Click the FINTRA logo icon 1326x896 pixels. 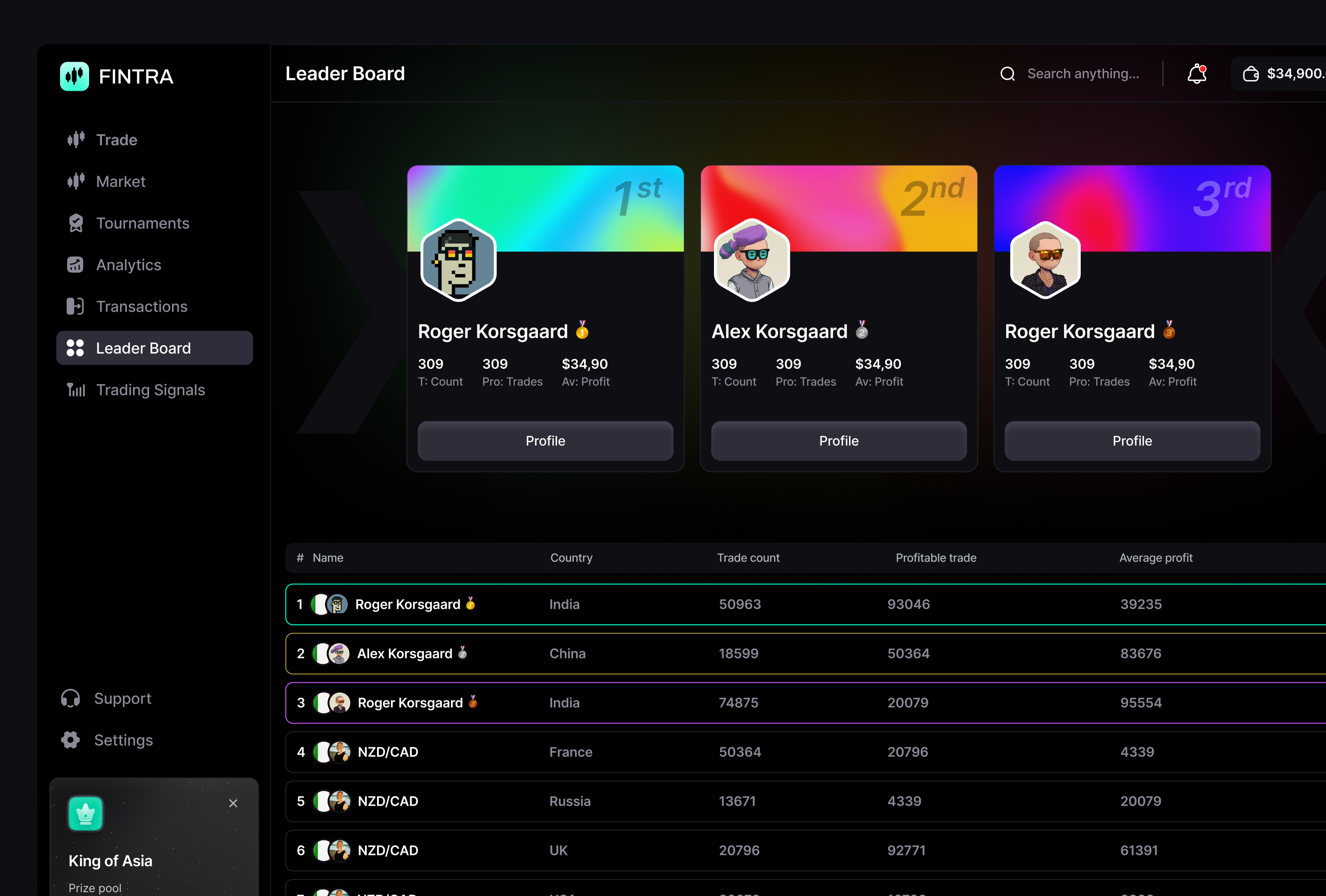pyautogui.click(x=75, y=76)
